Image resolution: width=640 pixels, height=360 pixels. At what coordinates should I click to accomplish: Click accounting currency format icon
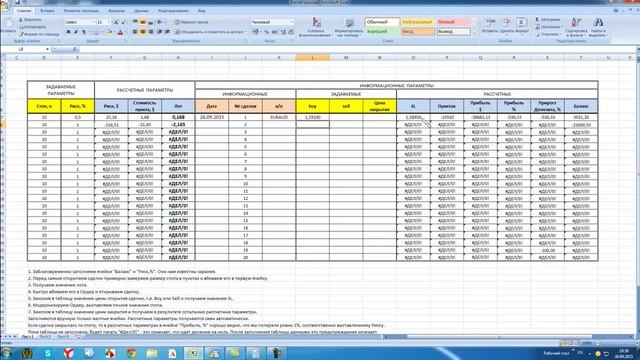tap(256, 32)
